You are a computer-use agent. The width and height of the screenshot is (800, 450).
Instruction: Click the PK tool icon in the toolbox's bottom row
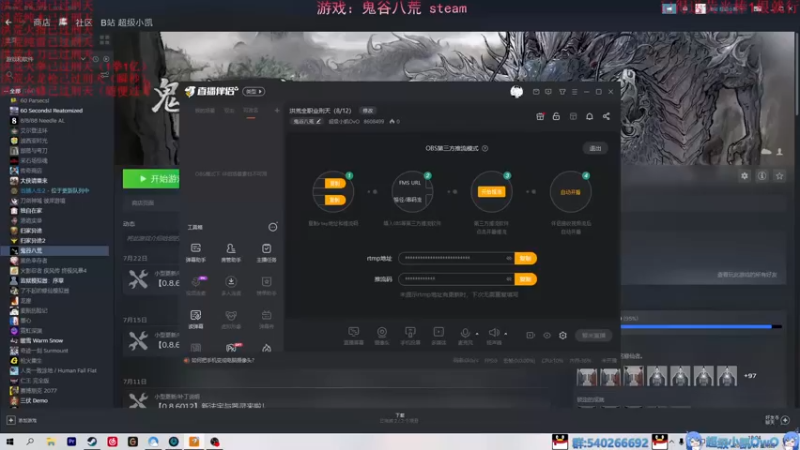(232, 348)
